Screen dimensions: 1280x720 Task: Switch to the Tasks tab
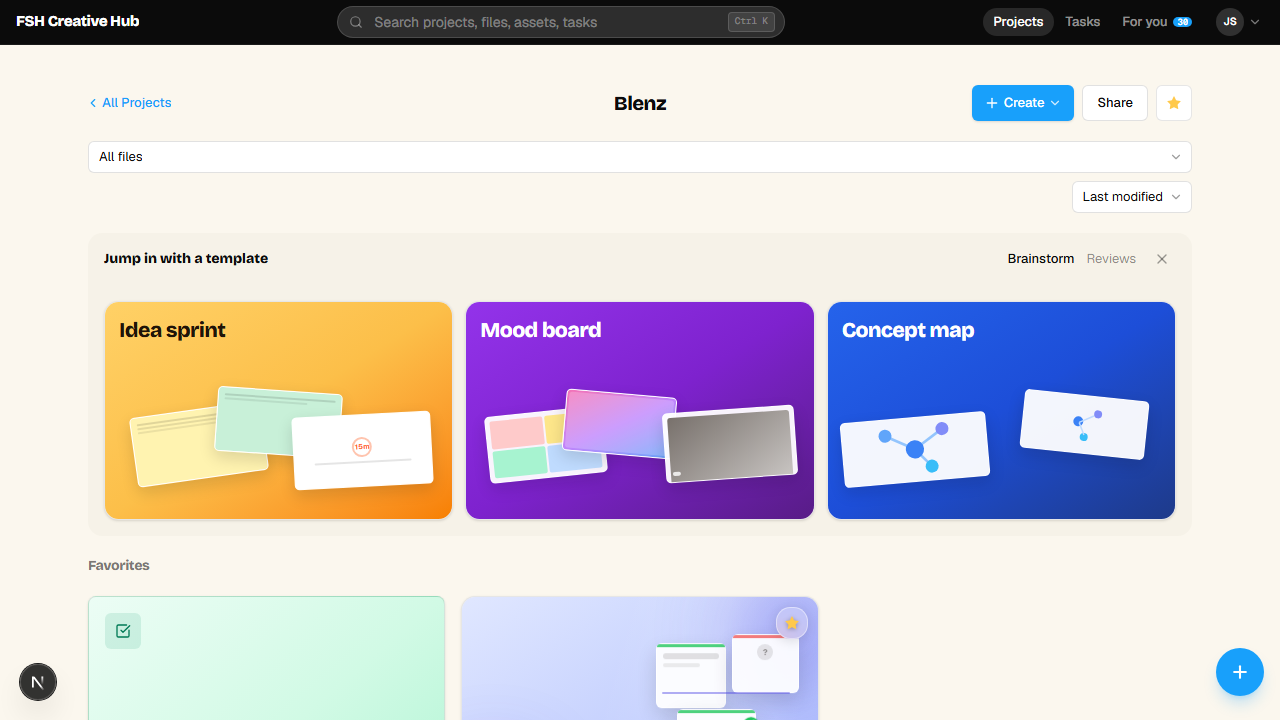(1083, 22)
